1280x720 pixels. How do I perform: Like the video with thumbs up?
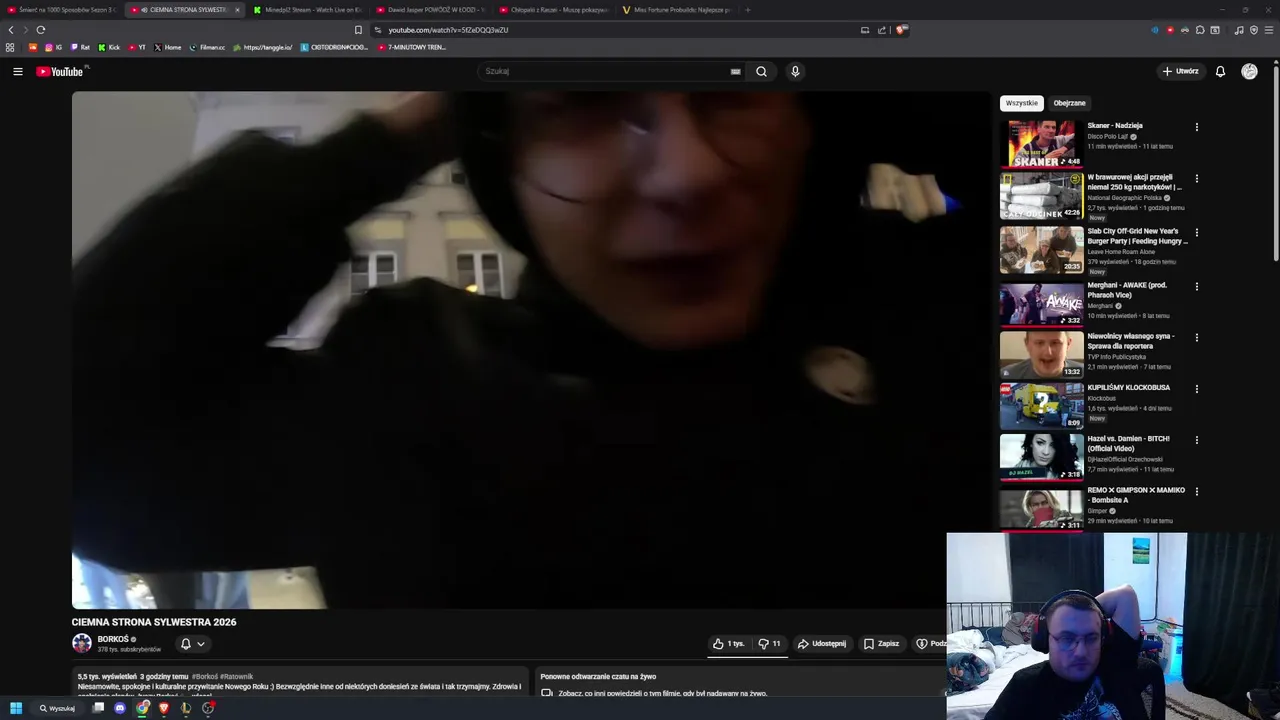pos(728,644)
